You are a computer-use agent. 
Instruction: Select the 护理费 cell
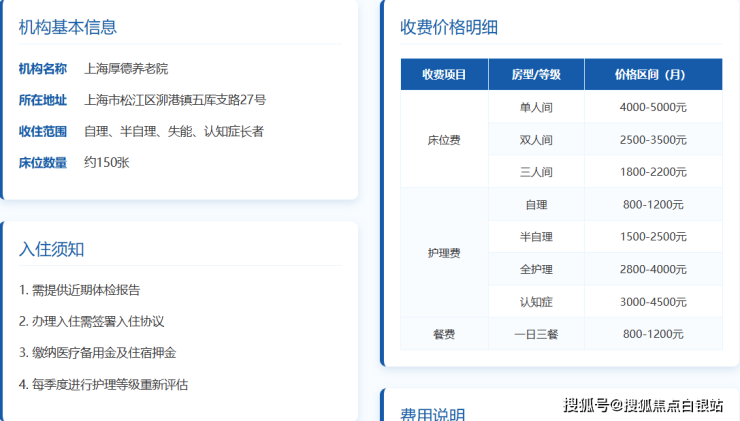[x=444, y=253]
